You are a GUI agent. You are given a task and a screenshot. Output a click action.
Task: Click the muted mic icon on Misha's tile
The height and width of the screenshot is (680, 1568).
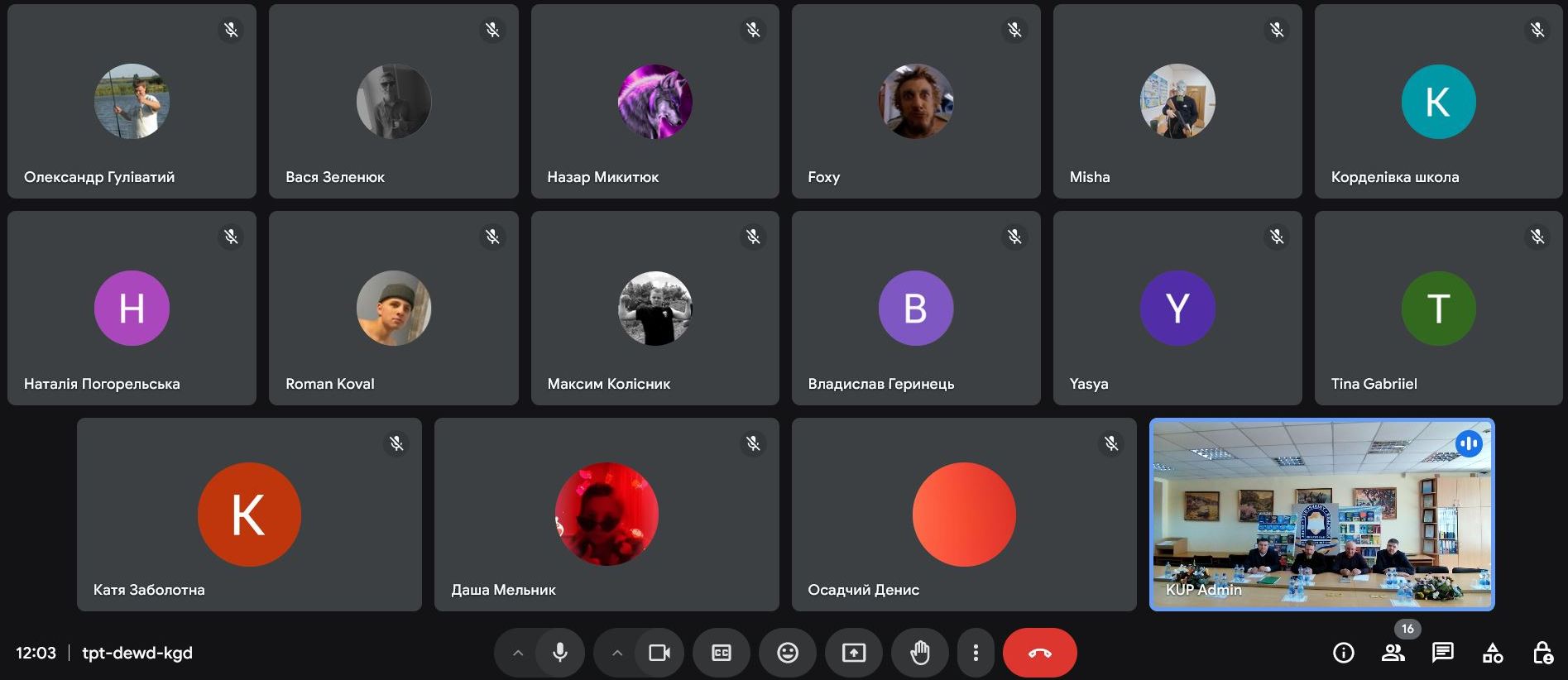pyautogui.click(x=1277, y=30)
